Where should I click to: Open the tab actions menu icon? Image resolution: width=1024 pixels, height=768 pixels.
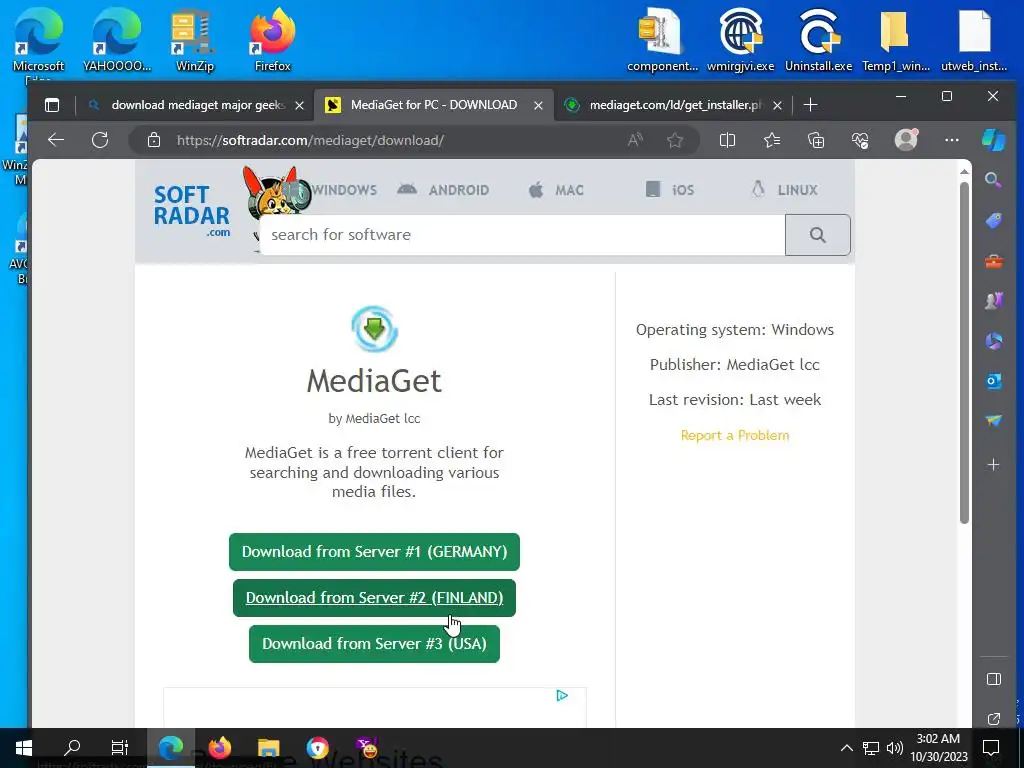pyautogui.click(x=52, y=105)
